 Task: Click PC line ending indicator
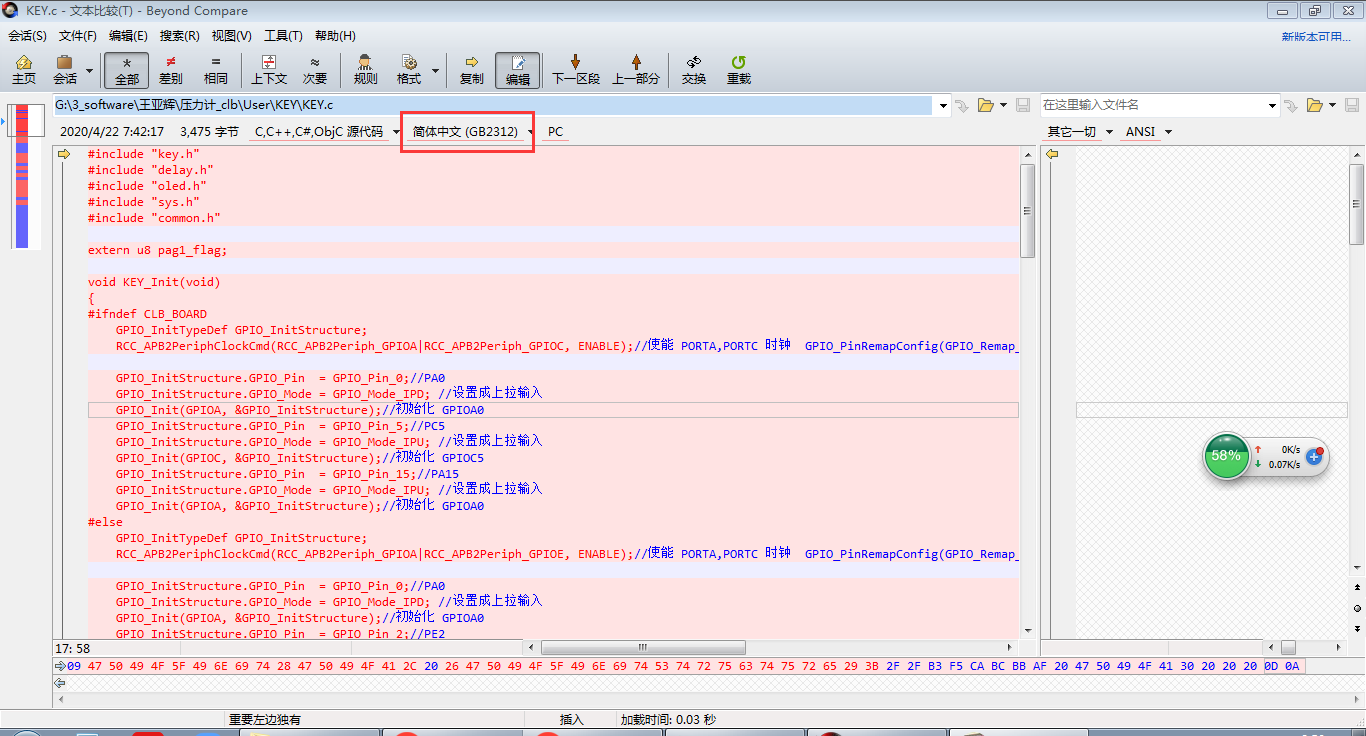pyautogui.click(x=555, y=132)
